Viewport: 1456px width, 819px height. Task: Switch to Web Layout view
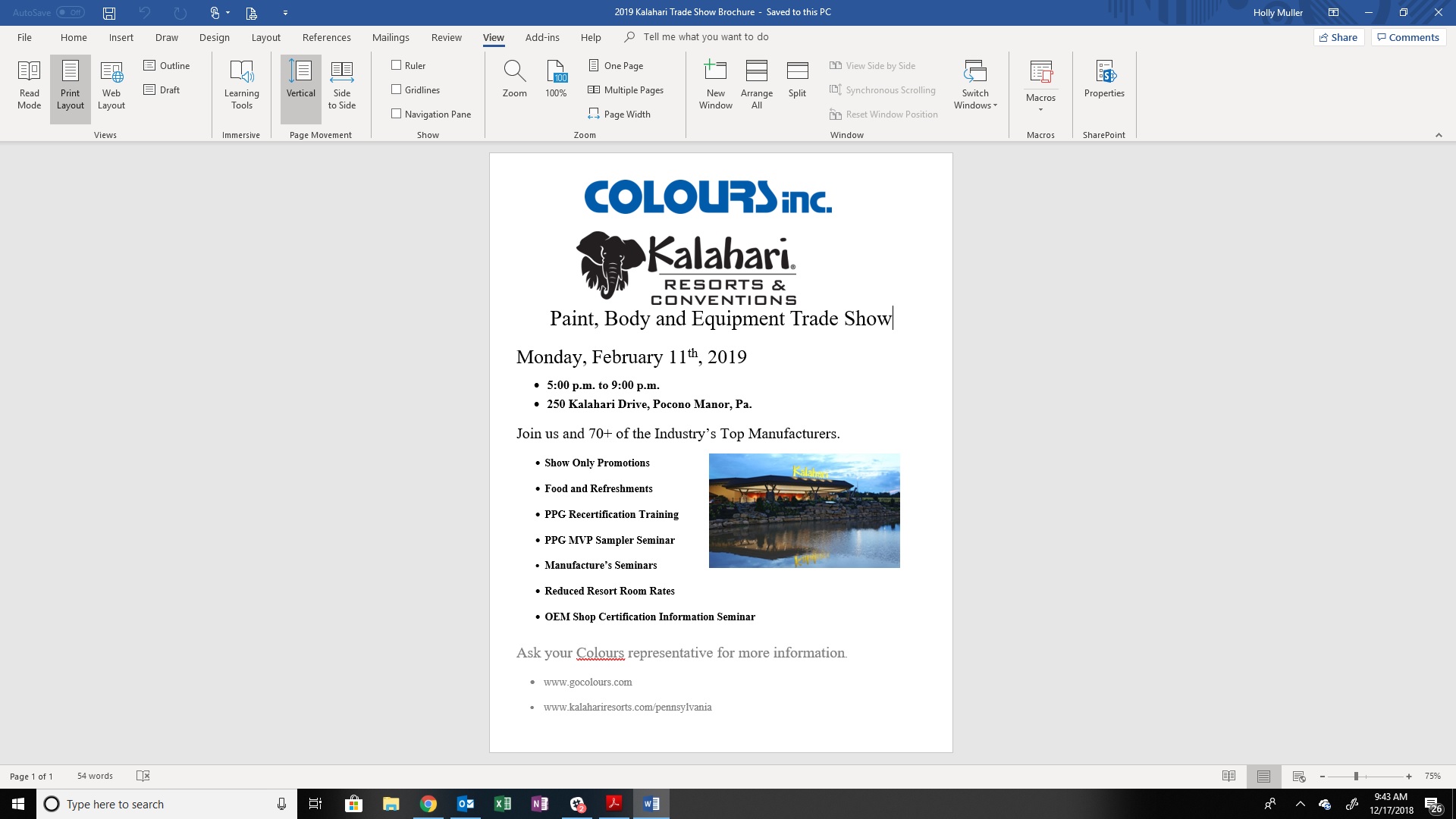(111, 86)
